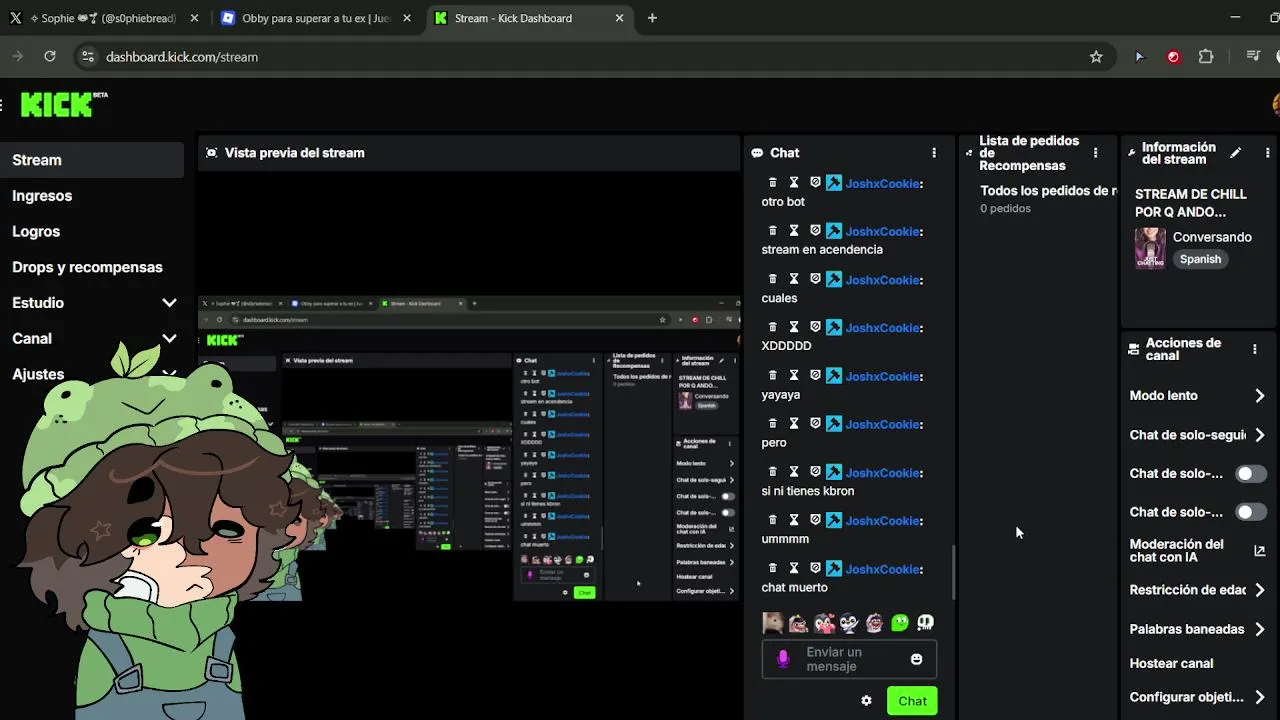This screenshot has width=1280, height=720.
Task: Open Lista de pedidos panel options menu
Action: coord(1095,153)
